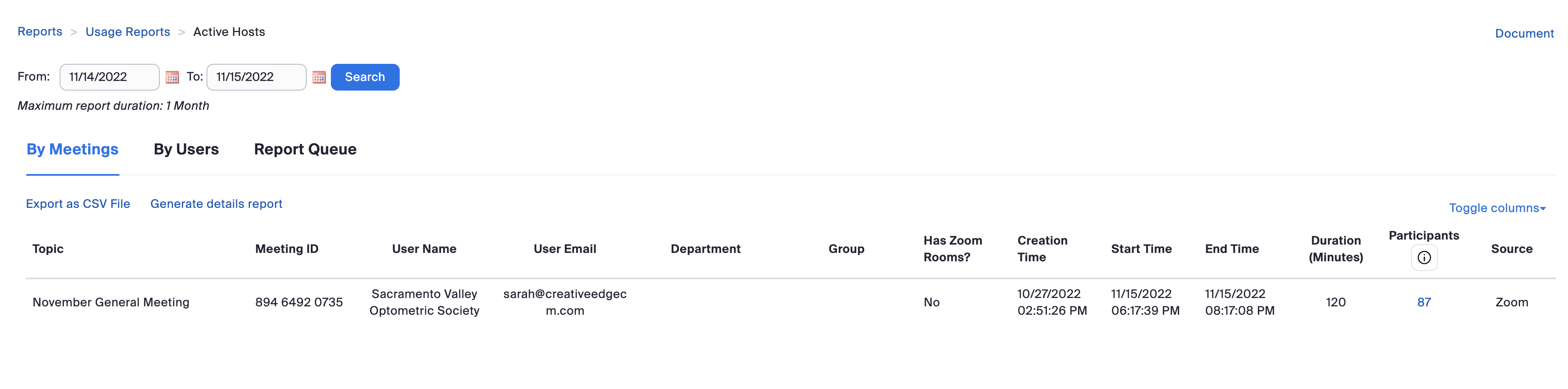This screenshot has height=389, width=1568.
Task: Click the Duration (Minutes) column header
Action: tap(1336, 249)
